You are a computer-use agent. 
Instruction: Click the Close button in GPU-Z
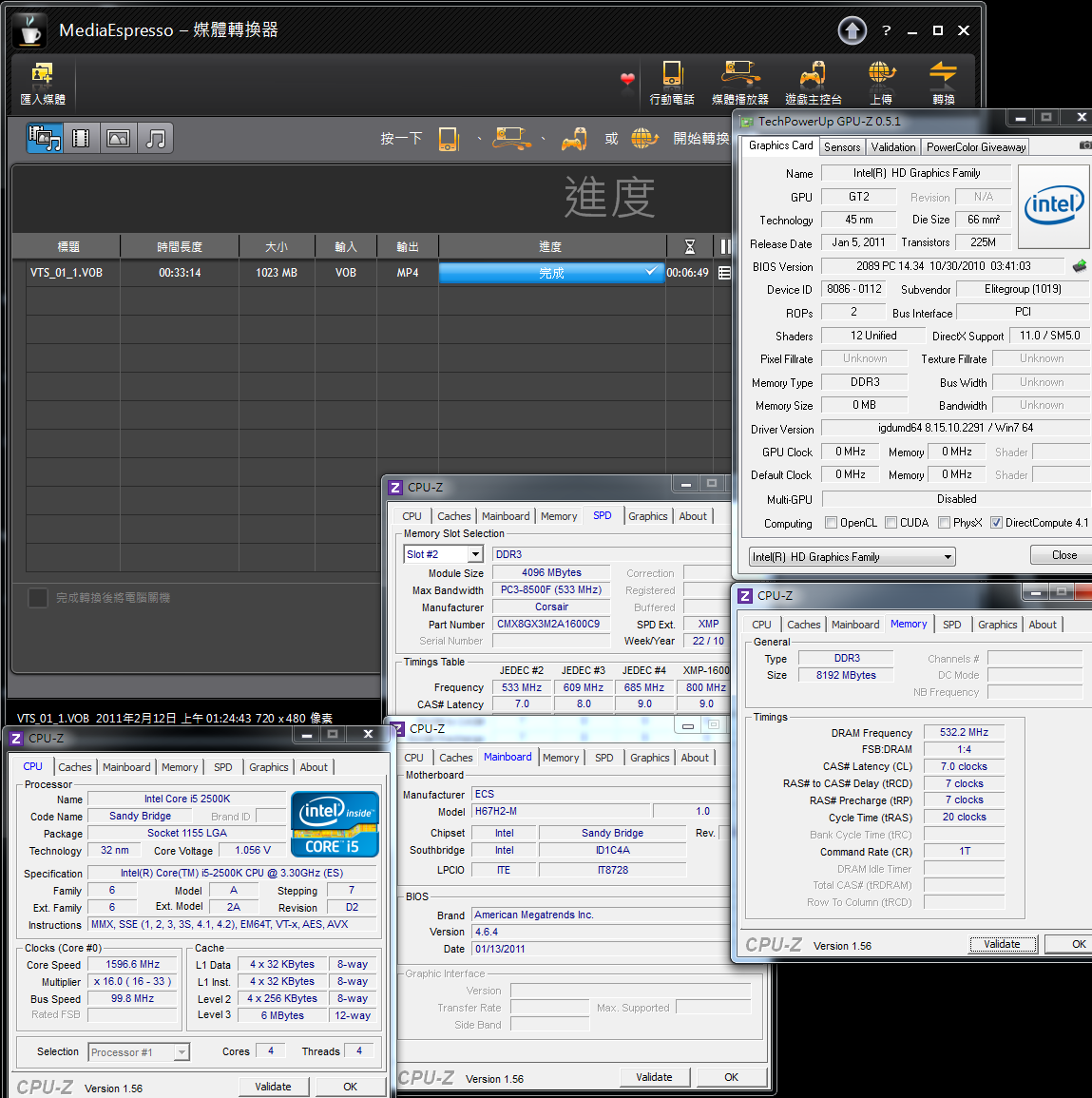click(1063, 555)
